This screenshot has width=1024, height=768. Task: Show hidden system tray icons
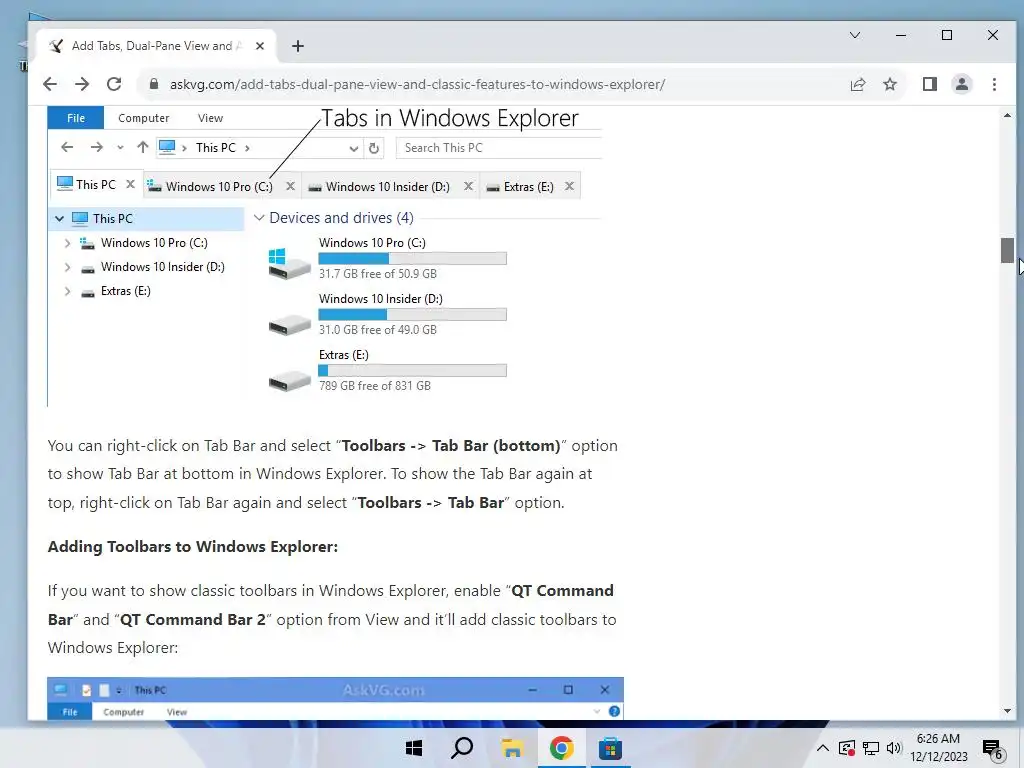pos(823,748)
